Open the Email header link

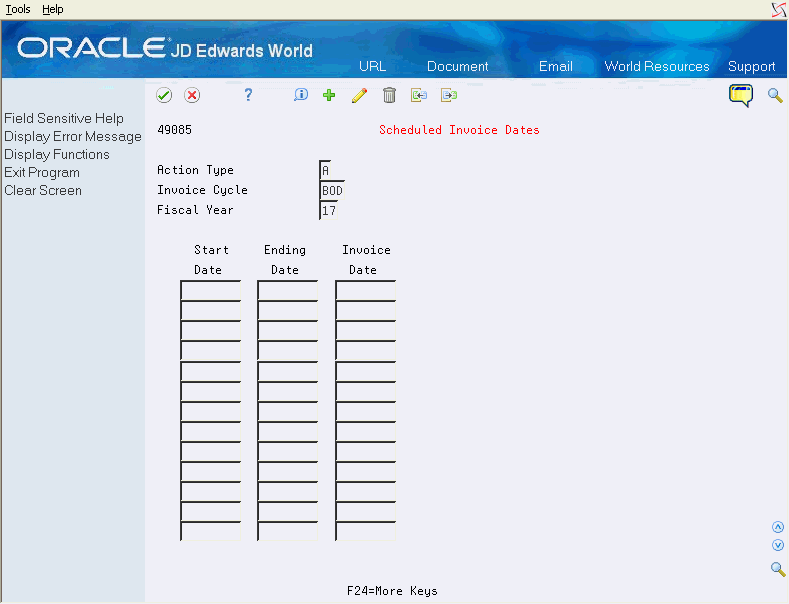(556, 66)
